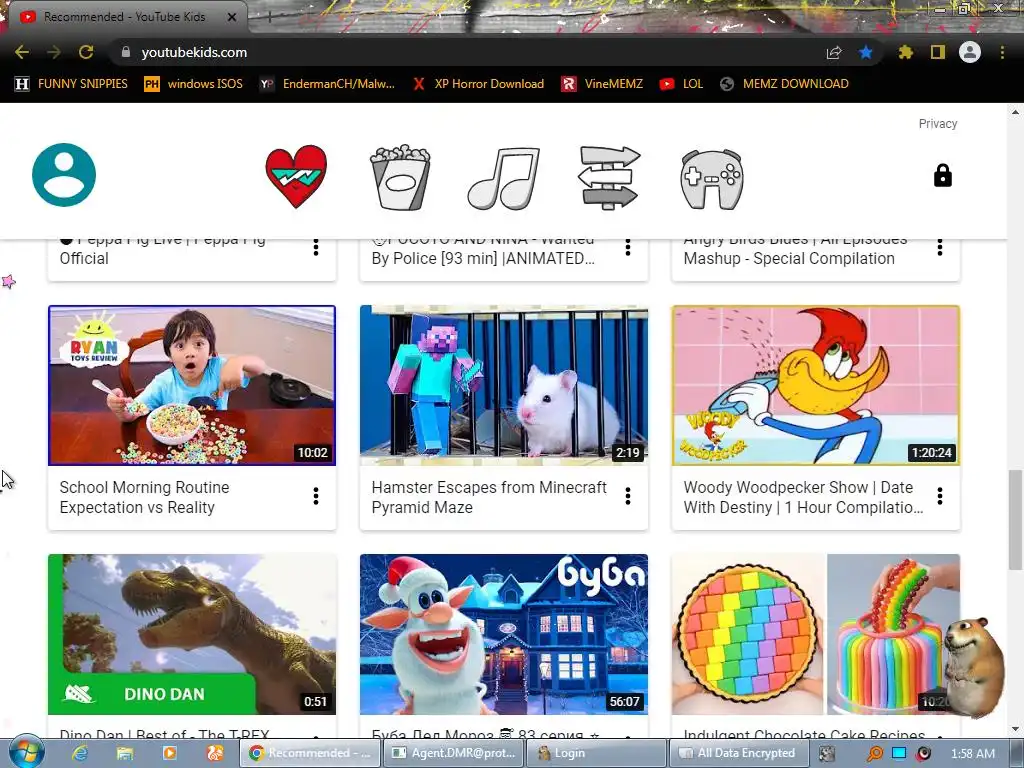Click the hamster desktop mascot
The width and height of the screenshot is (1024, 768).
click(973, 666)
